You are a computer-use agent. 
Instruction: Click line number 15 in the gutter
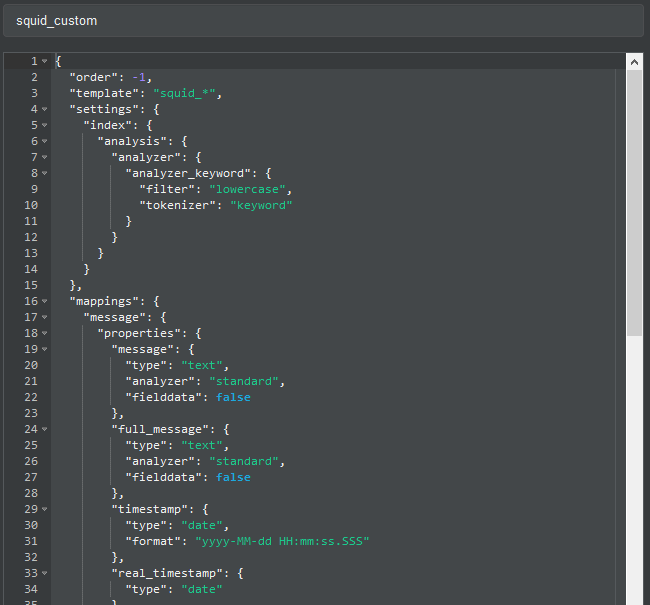click(31, 285)
